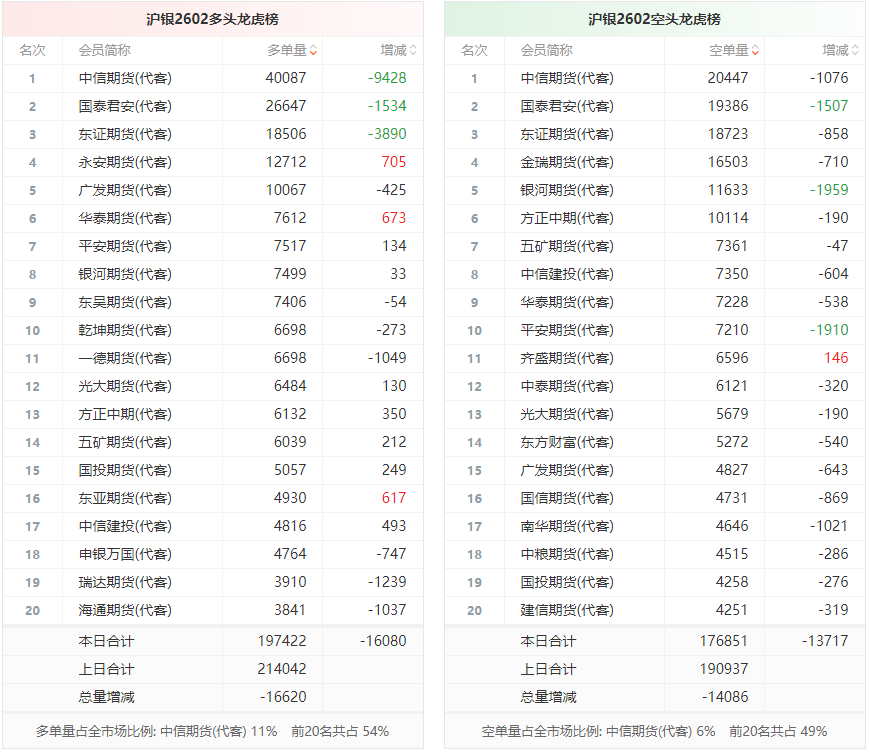The width and height of the screenshot is (870, 753).
Task: Click short total 176851
Action: [724, 641]
